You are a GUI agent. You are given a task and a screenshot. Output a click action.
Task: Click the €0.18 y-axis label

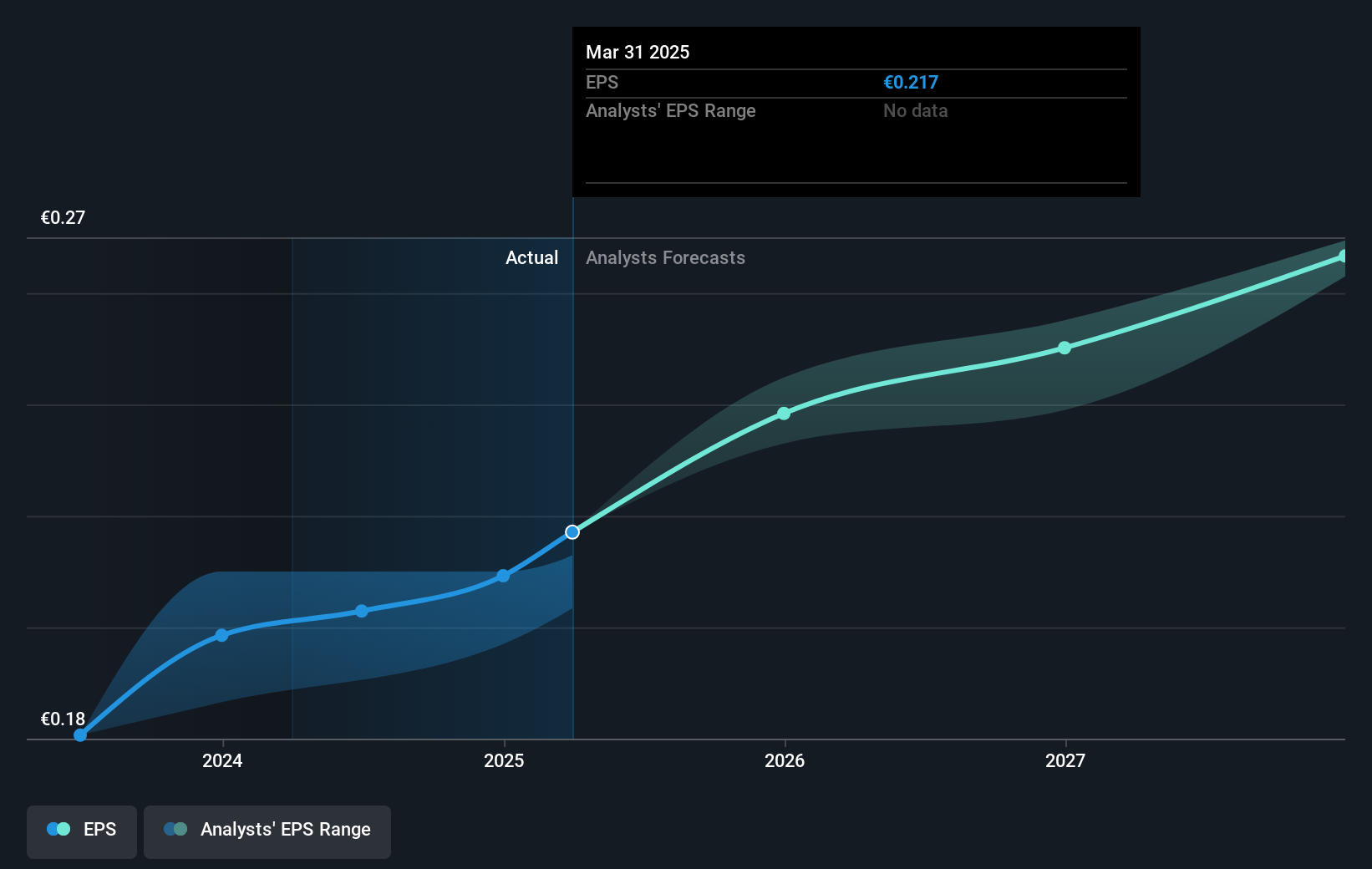point(63,719)
